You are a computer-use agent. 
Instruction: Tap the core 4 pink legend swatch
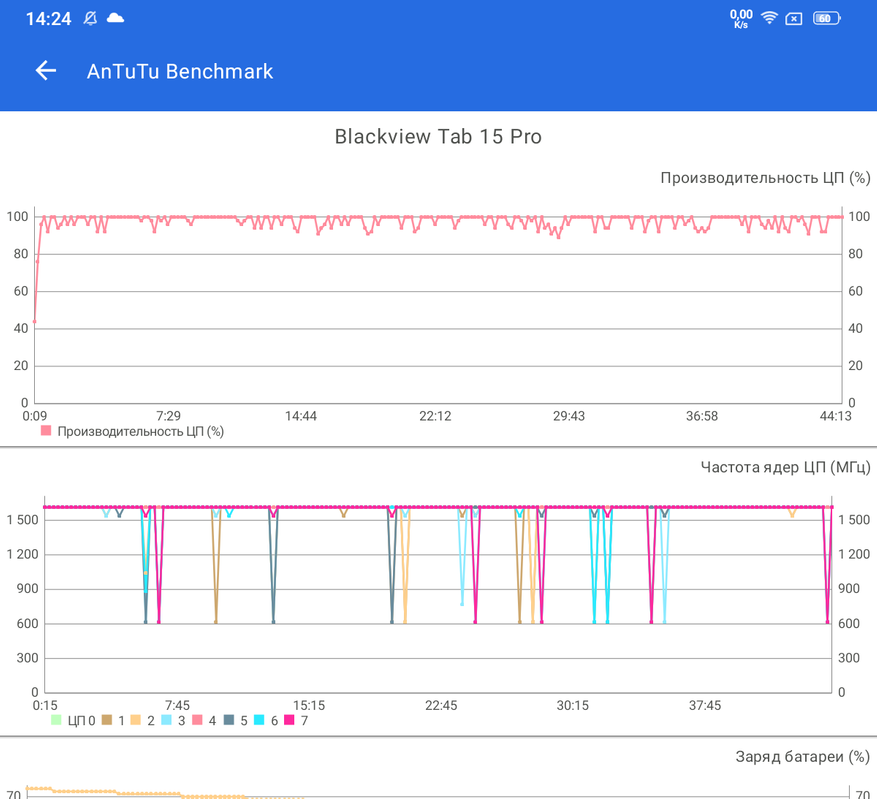click(197, 720)
